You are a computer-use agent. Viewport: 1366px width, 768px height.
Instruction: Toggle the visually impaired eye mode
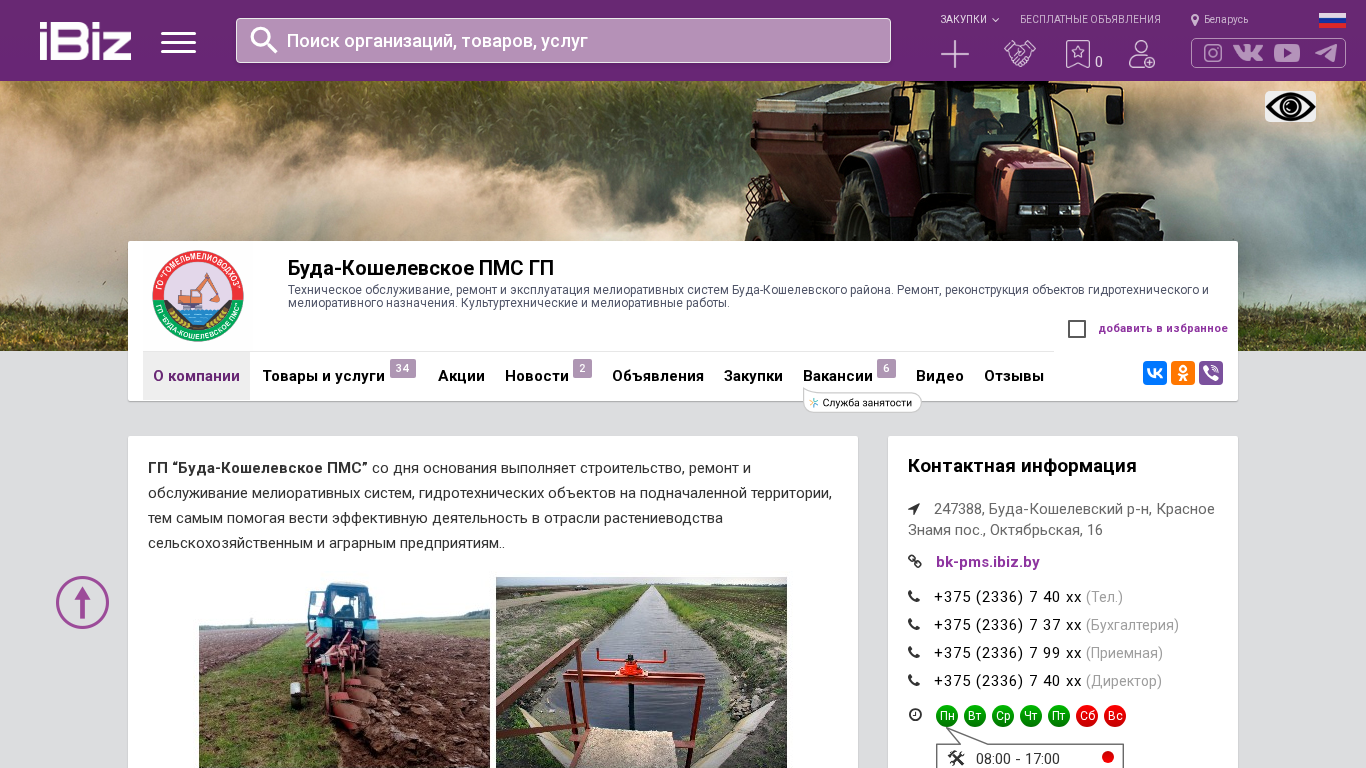tap(1290, 107)
